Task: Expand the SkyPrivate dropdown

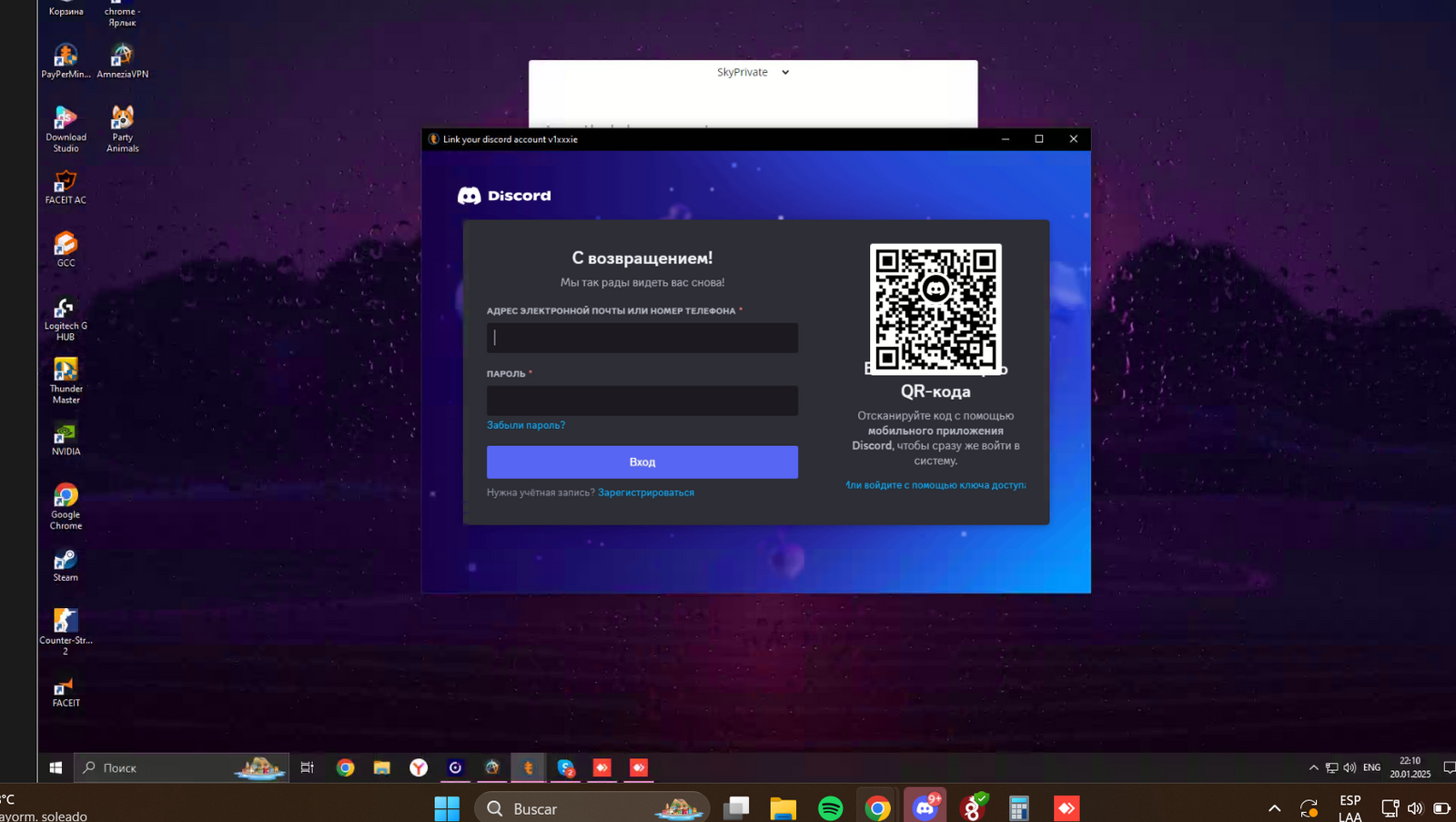Action: click(753, 72)
